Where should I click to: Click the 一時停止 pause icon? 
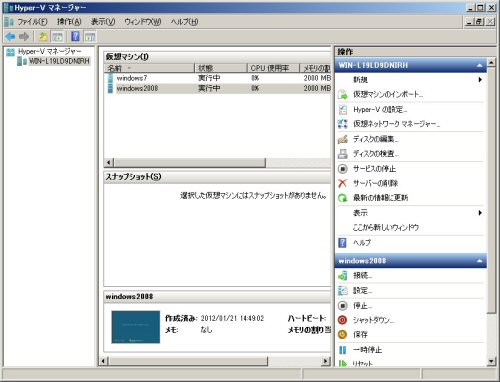[x=343, y=350]
